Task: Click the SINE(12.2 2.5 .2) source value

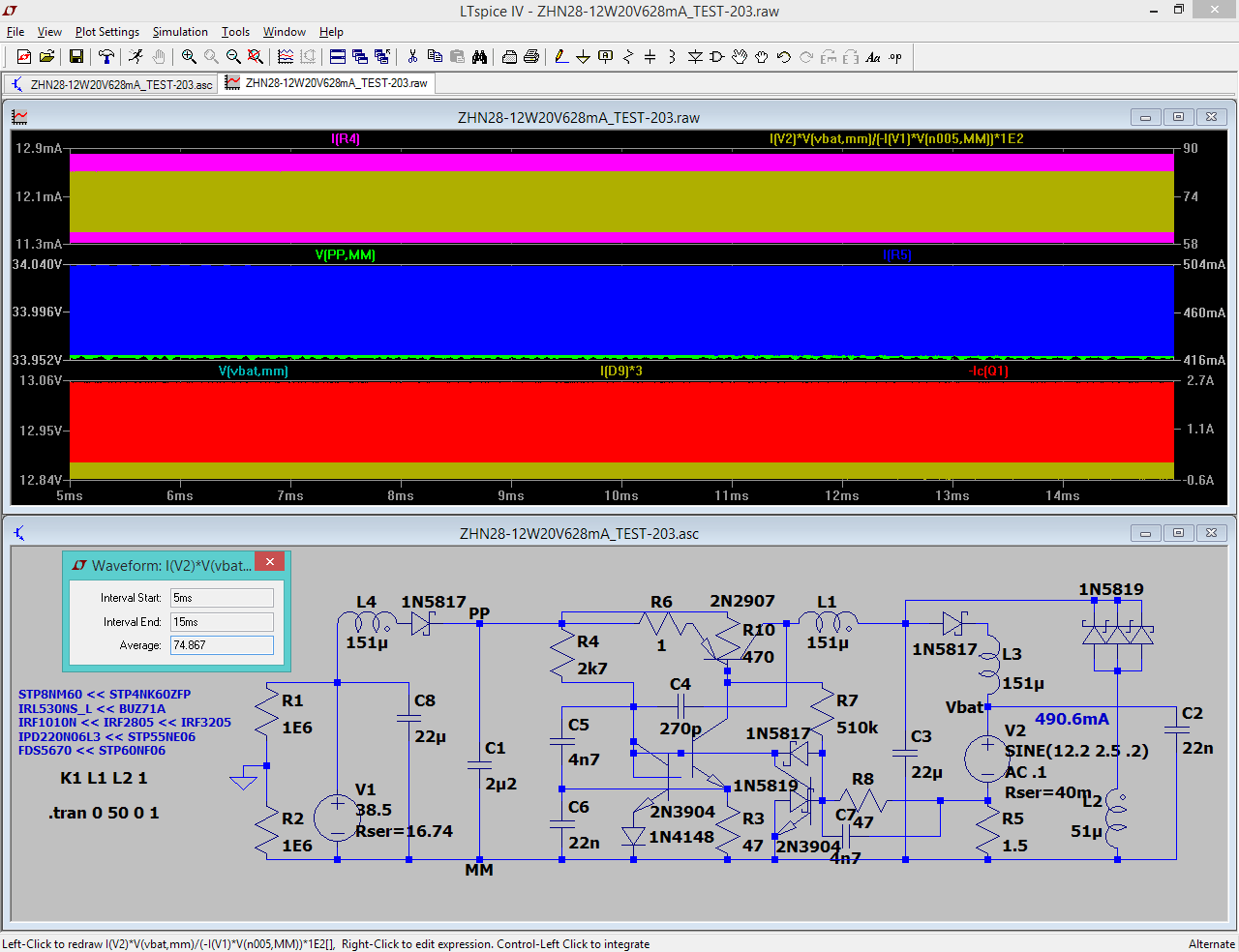Action: coord(1076,751)
